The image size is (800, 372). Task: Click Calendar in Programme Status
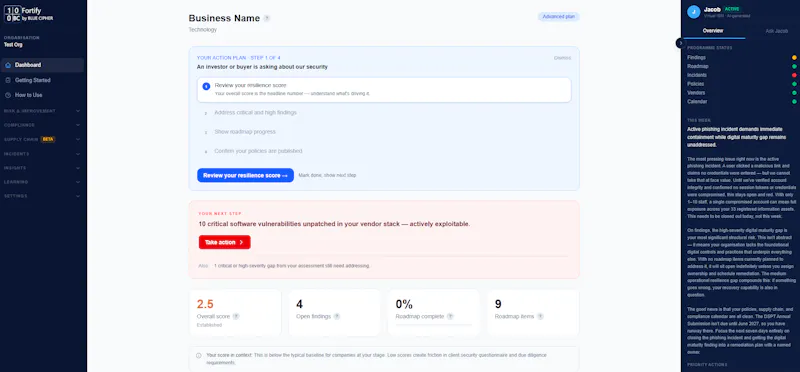pos(697,102)
